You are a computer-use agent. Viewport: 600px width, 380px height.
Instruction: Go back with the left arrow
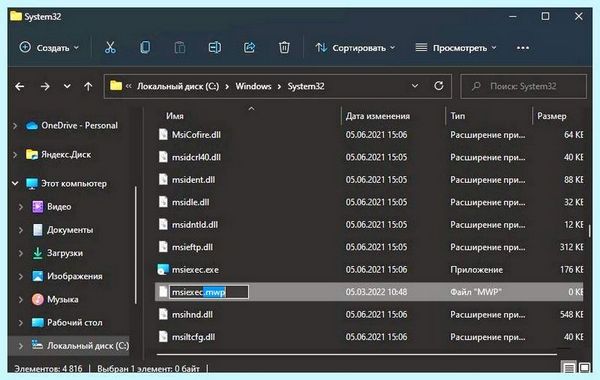coord(20,86)
